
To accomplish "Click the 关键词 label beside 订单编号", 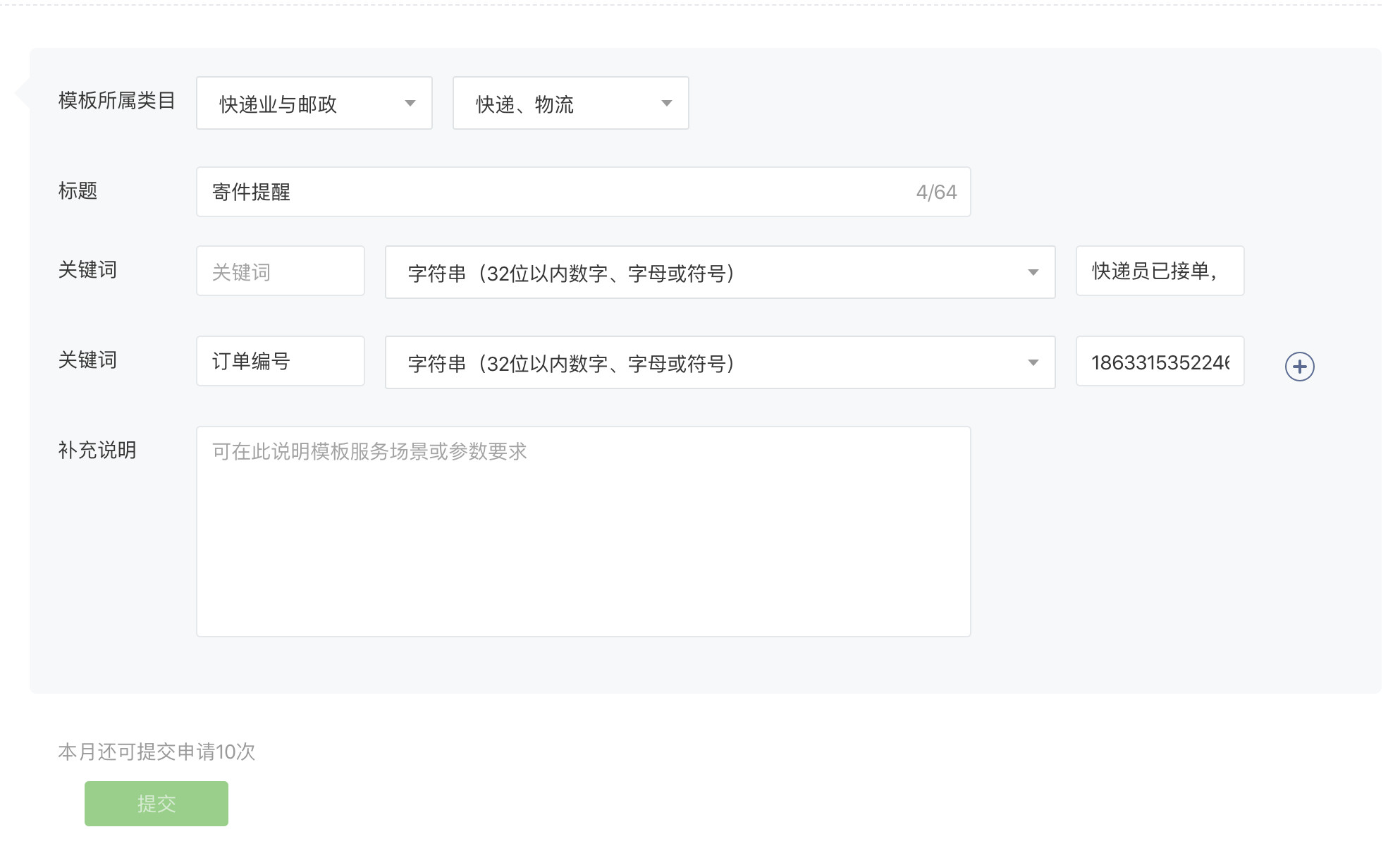I will pos(87,360).
